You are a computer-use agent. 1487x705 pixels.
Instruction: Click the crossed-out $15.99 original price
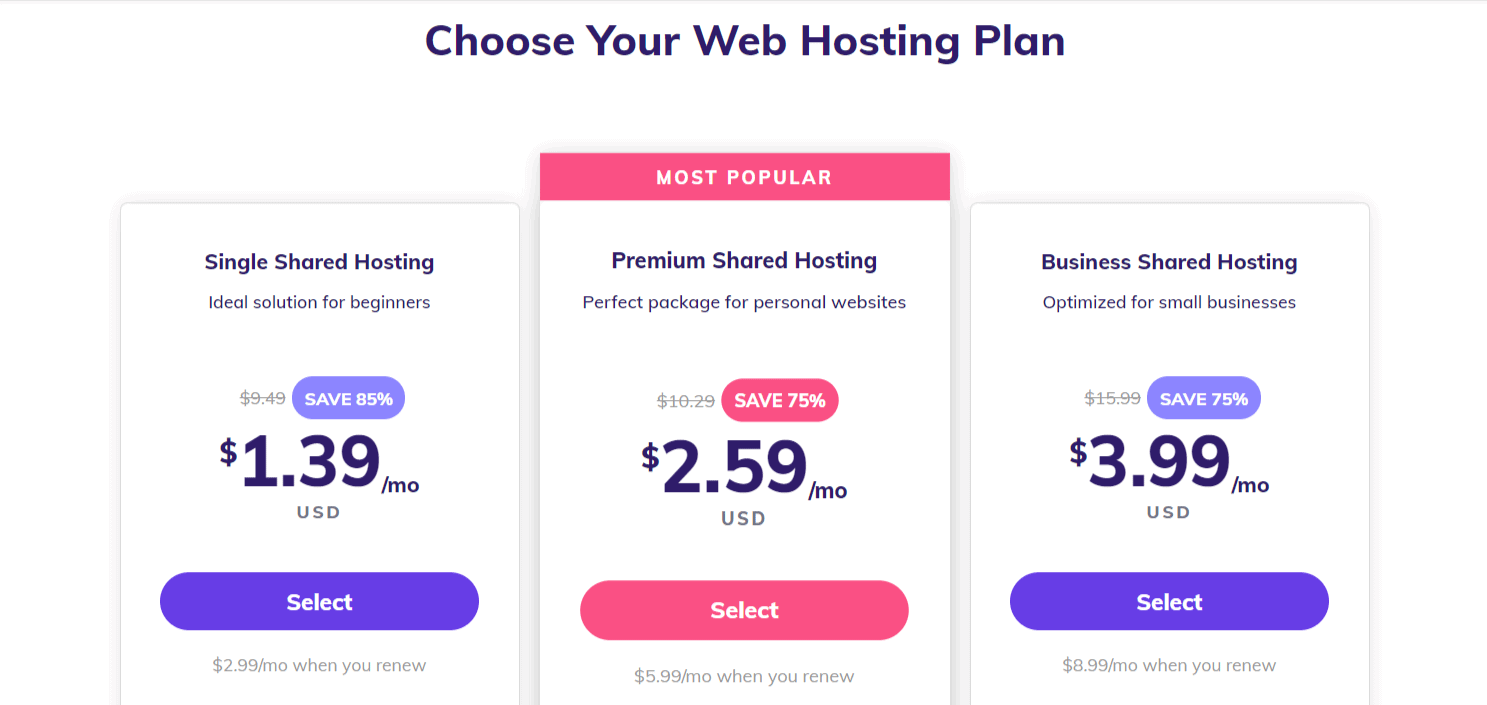point(1113,398)
